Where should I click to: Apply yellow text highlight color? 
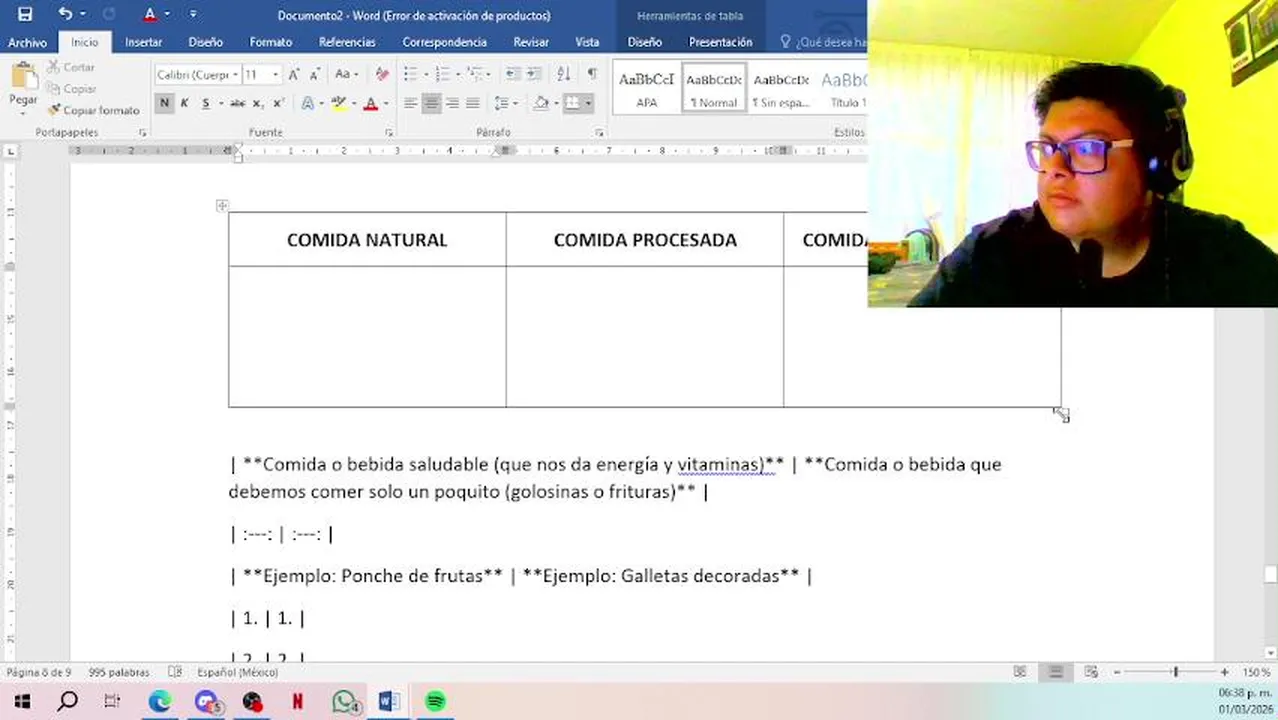(338, 103)
